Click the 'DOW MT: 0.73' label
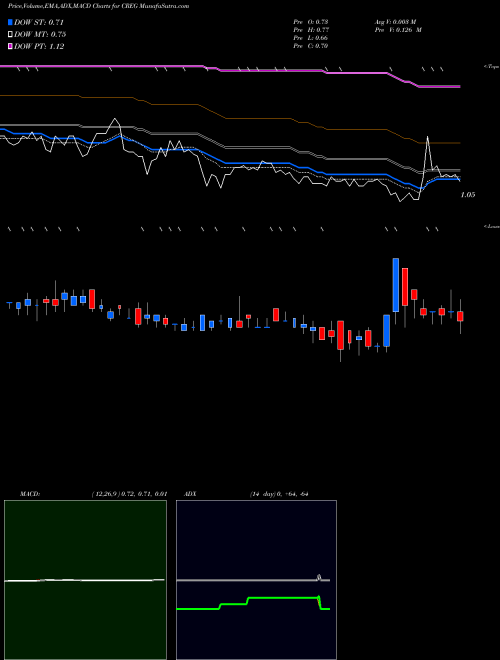Image resolution: width=500 pixels, height=660 pixels. point(40,35)
